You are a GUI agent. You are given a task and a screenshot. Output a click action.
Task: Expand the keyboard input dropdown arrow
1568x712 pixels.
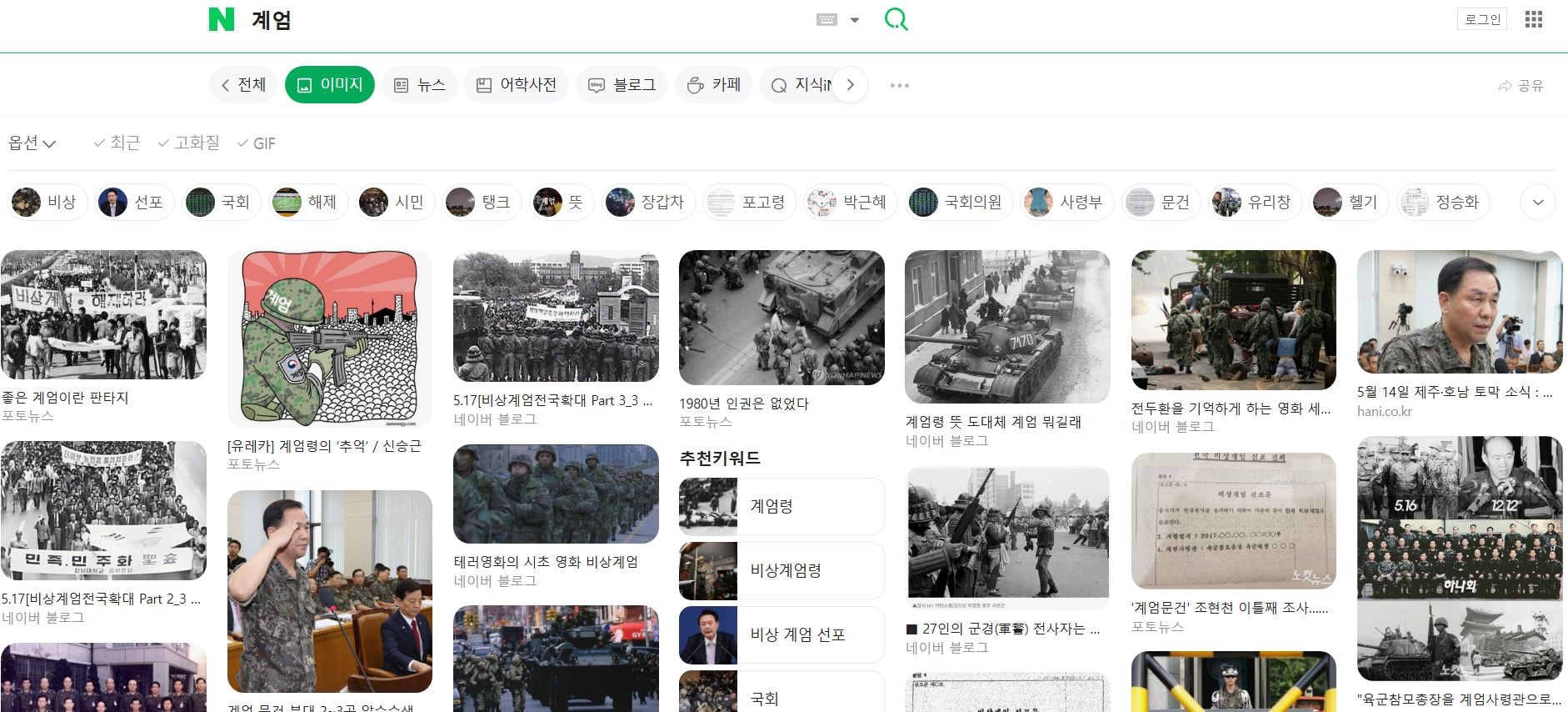[854, 20]
